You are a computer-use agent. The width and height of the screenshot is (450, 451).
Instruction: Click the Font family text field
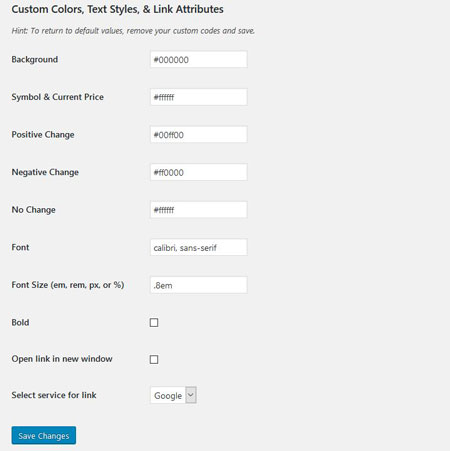(x=199, y=247)
